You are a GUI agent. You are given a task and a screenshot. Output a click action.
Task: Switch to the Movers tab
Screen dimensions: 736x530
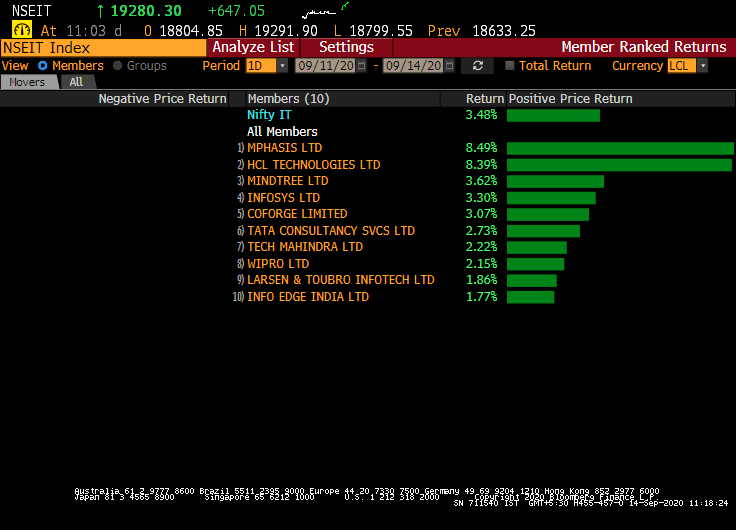[x=27, y=82]
